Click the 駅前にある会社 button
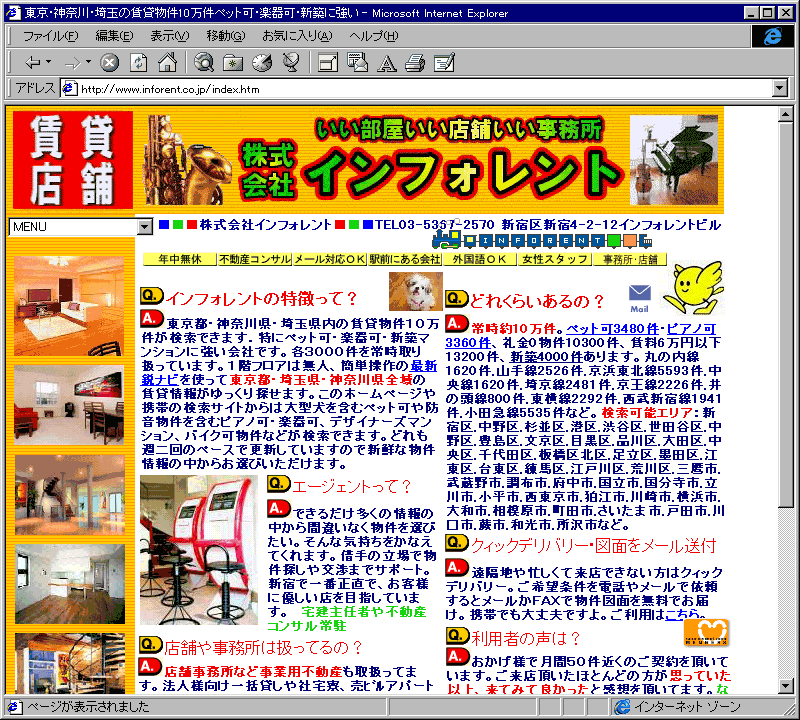Image resolution: width=800 pixels, height=720 pixels. pos(405,259)
